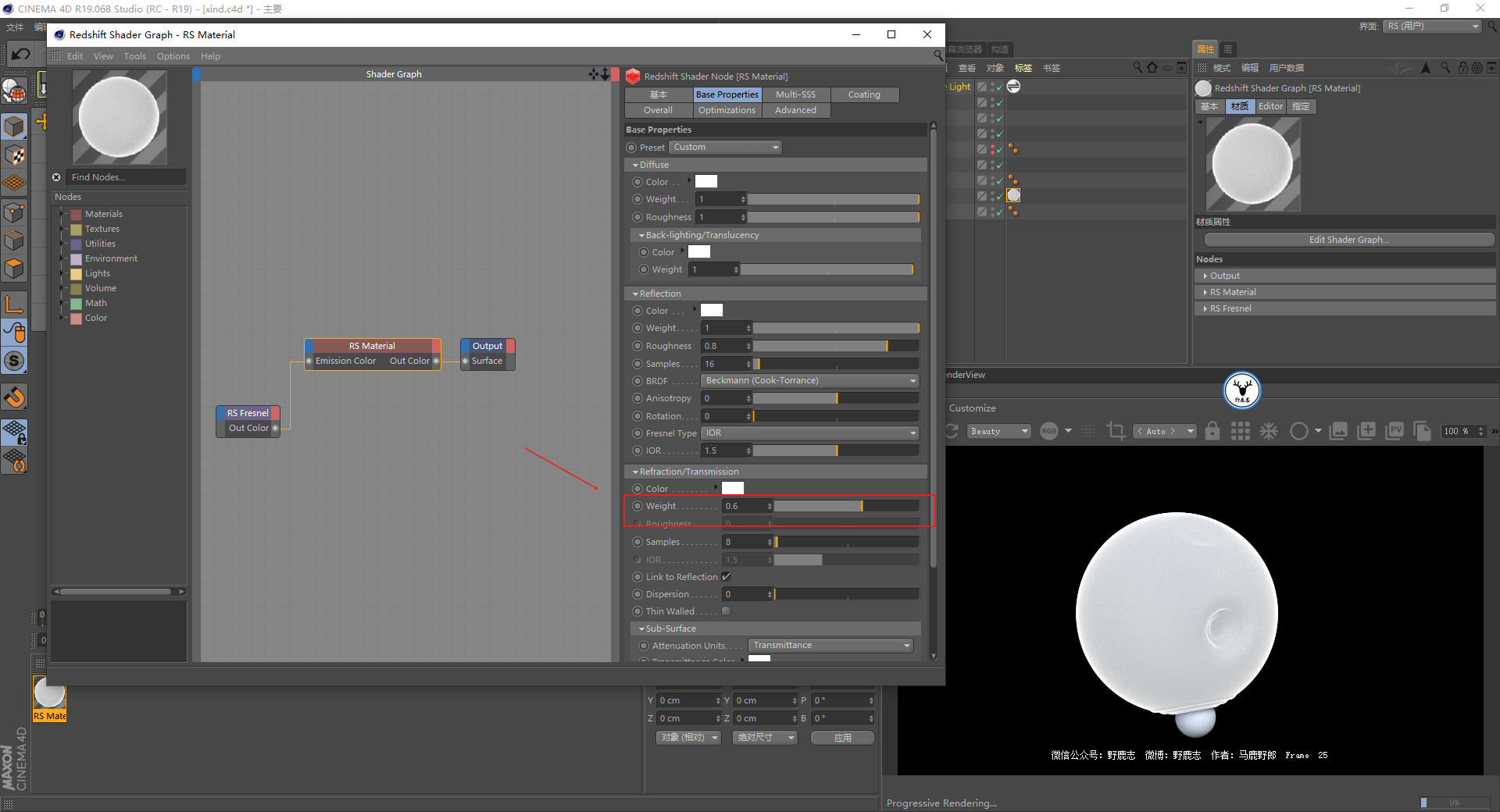Switch to the Optimizations tab
The image size is (1500, 812).
727,110
